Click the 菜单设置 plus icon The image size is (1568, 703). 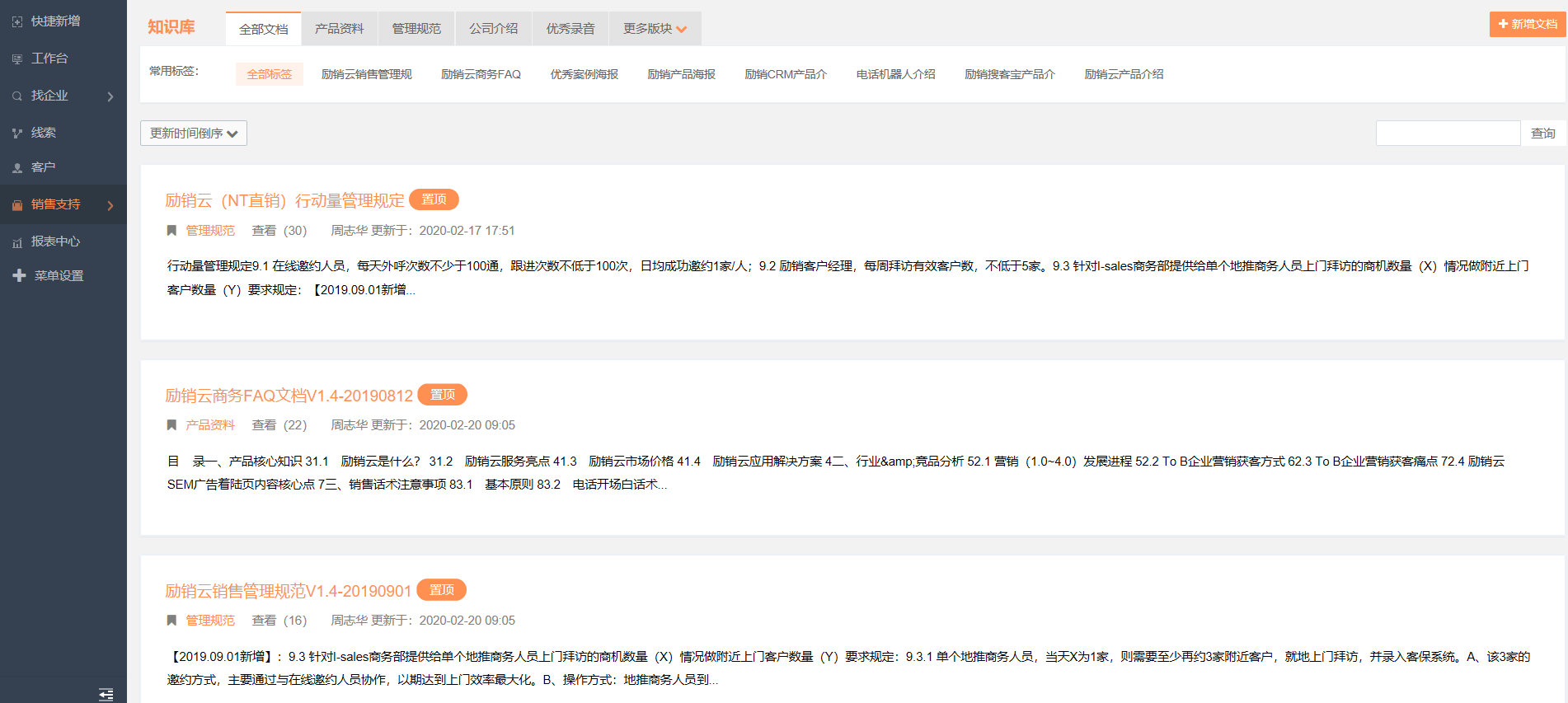coord(19,276)
